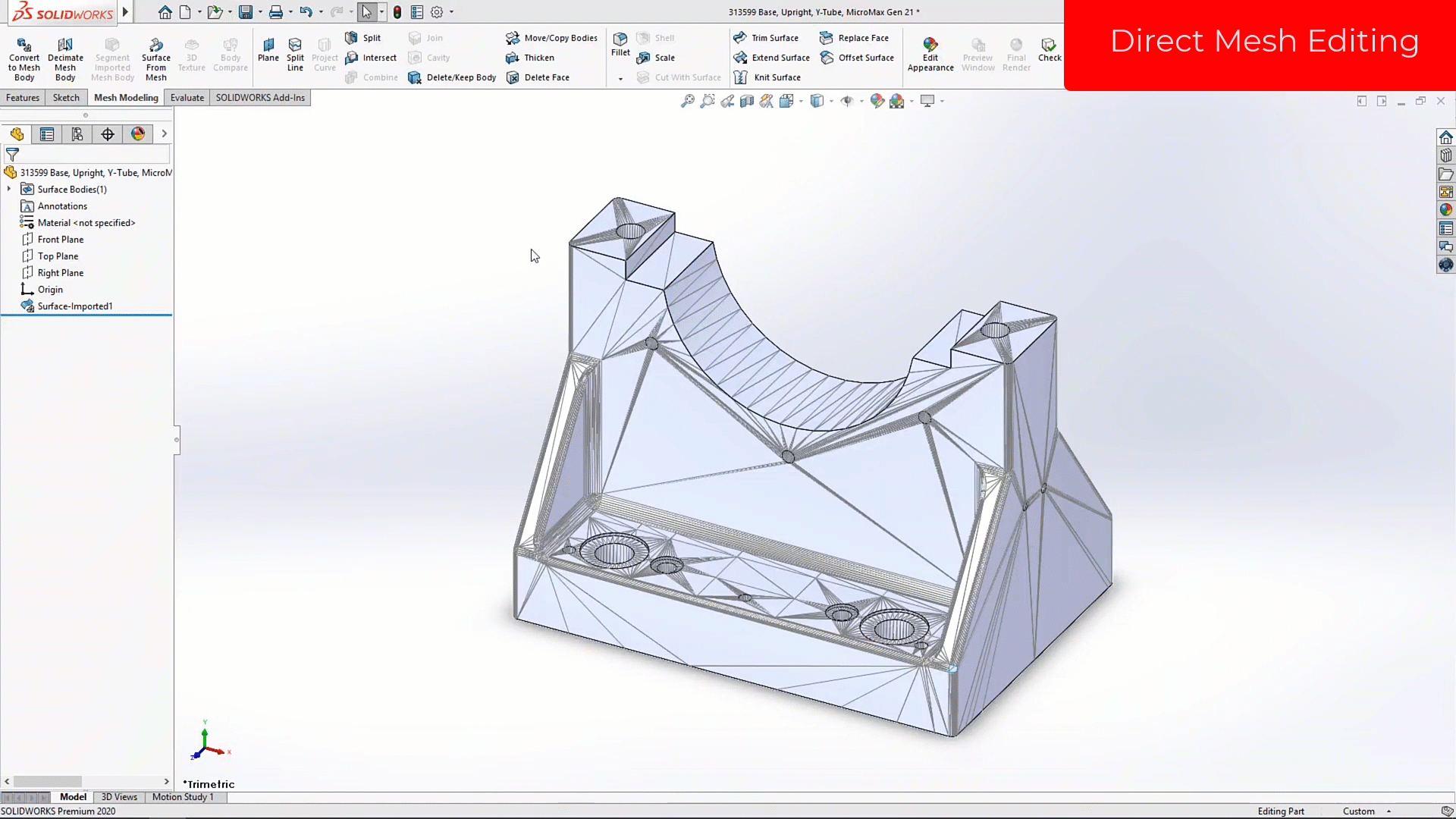
Task: Start the Fillet tool
Action: [x=620, y=45]
